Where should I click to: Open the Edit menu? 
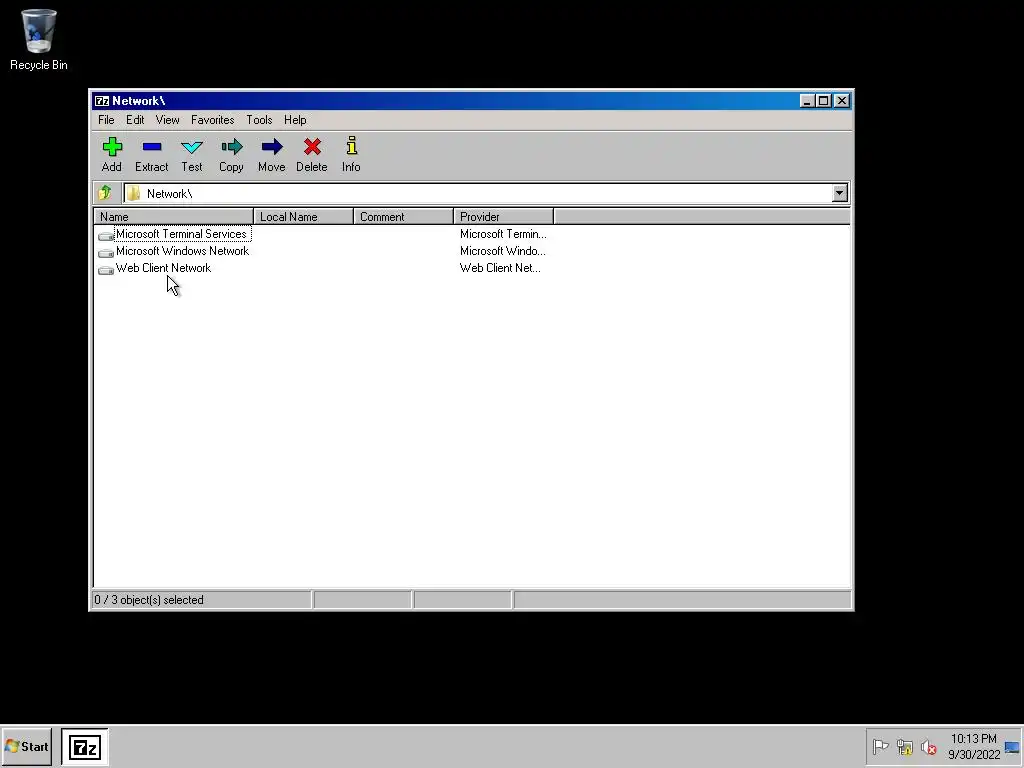coord(135,120)
